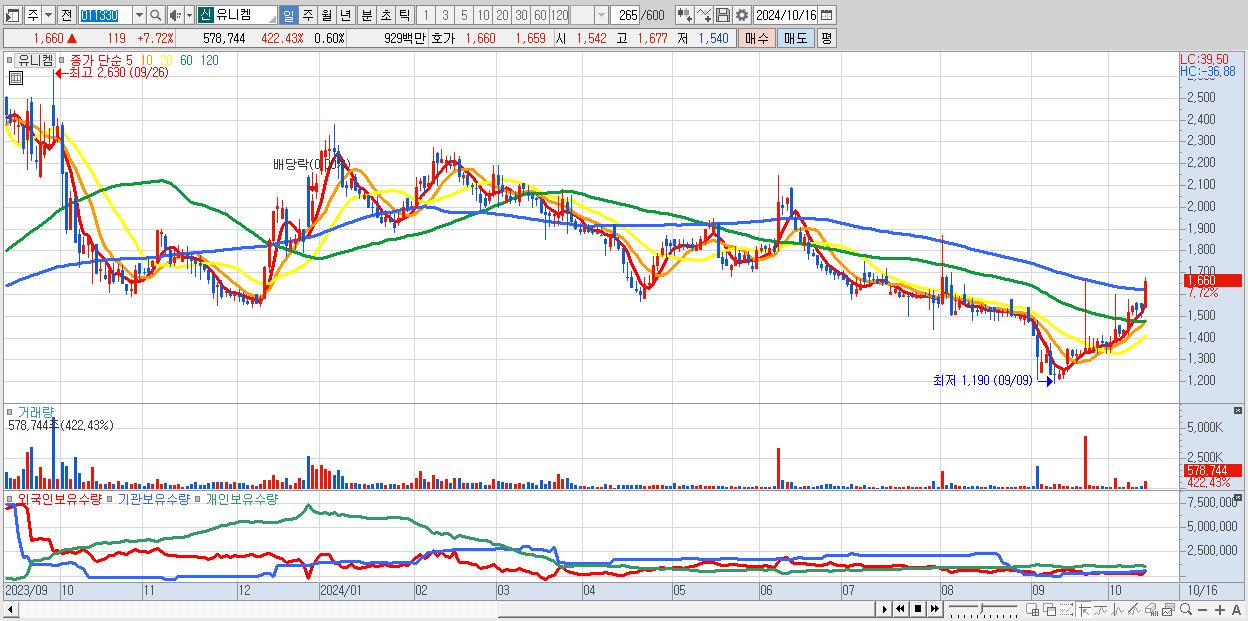Select the weekly 주 period button

pyautogui.click(x=308, y=15)
